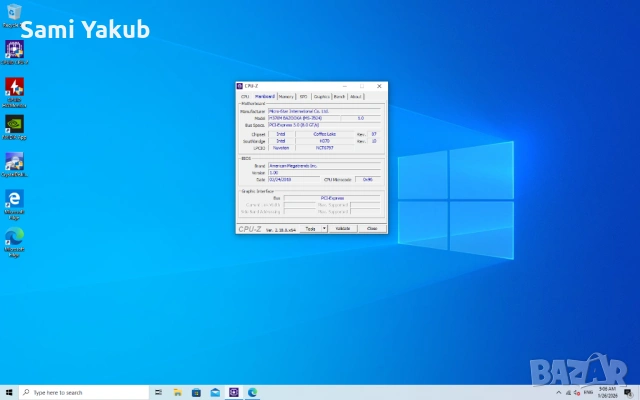Open the About tab
This screenshot has width=640, height=400.
[x=356, y=96]
